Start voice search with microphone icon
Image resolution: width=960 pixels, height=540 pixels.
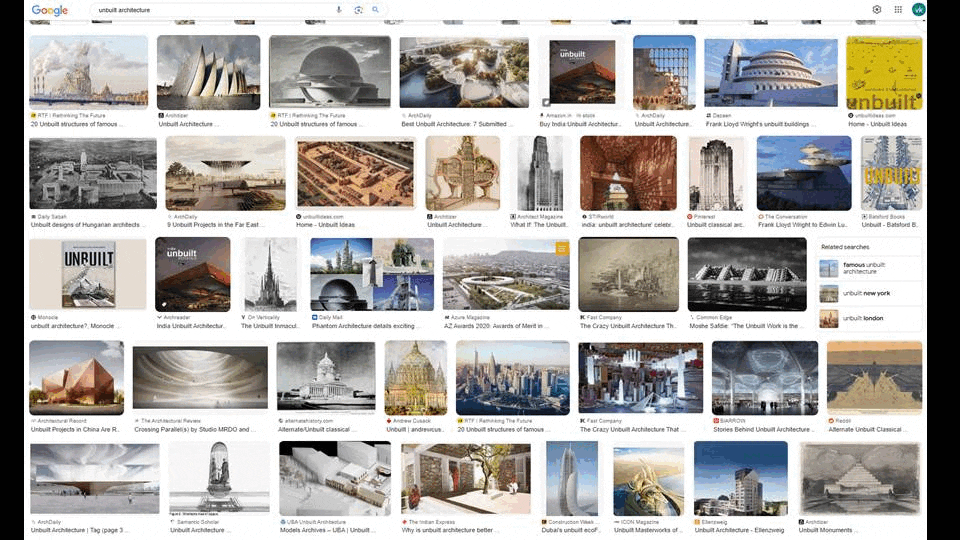pyautogui.click(x=339, y=10)
